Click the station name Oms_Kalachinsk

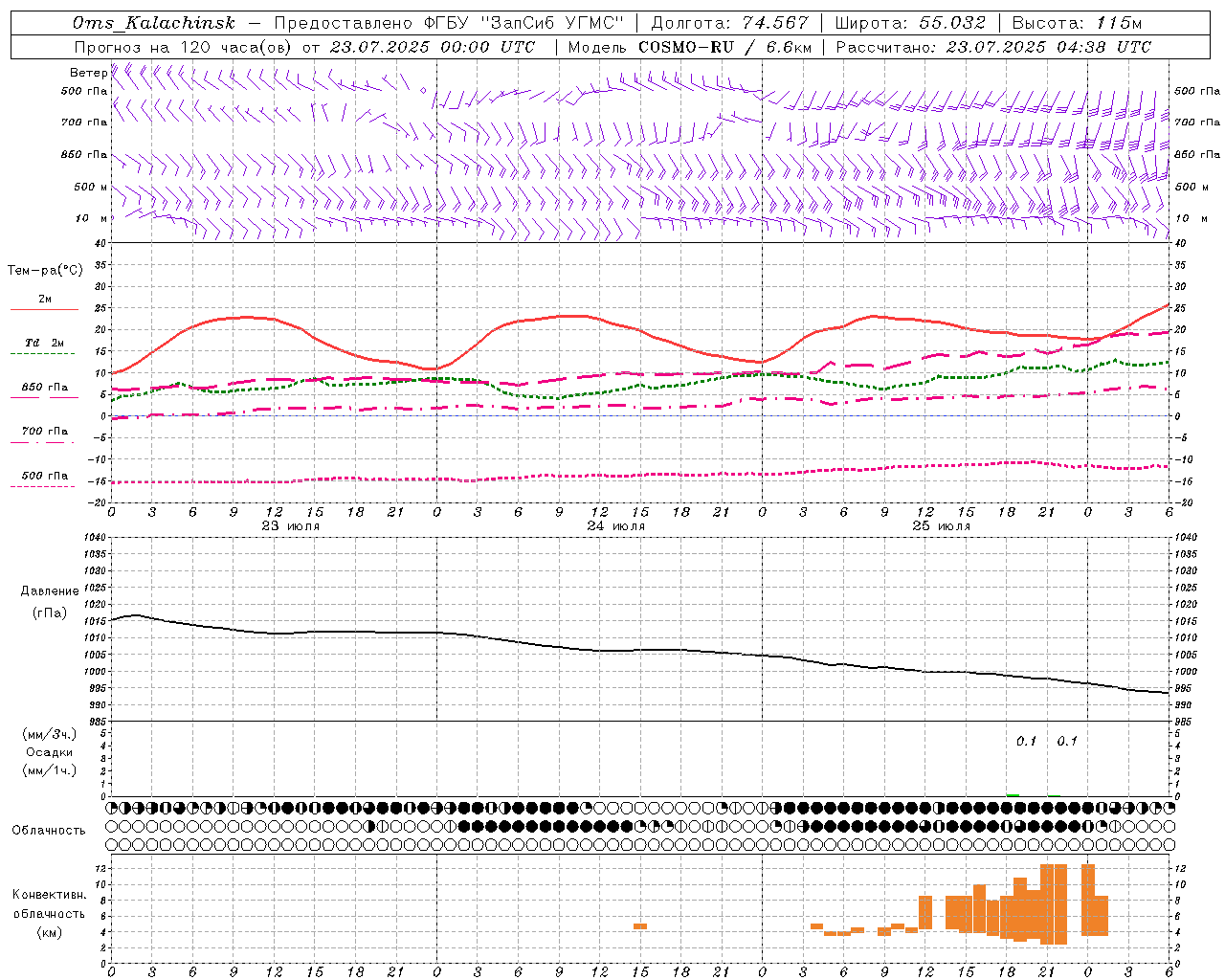pyautogui.click(x=153, y=23)
